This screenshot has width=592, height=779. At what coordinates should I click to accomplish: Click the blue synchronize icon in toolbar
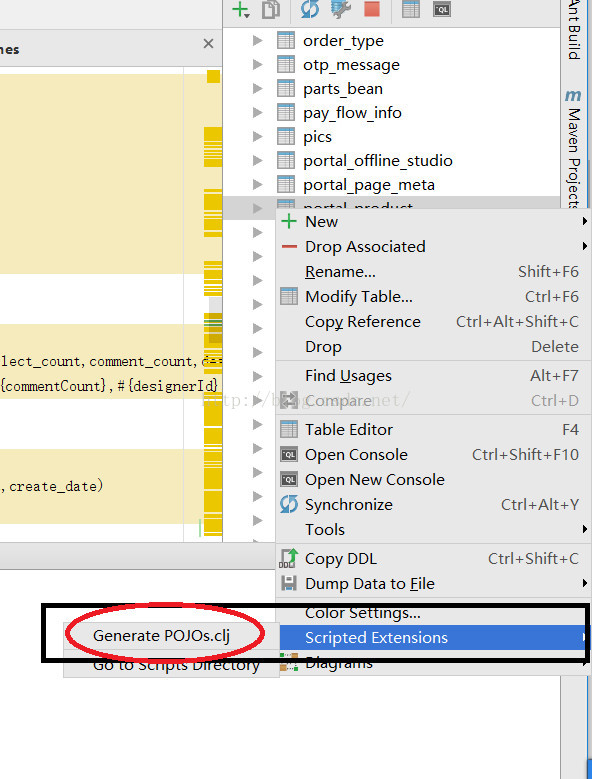pos(310,9)
